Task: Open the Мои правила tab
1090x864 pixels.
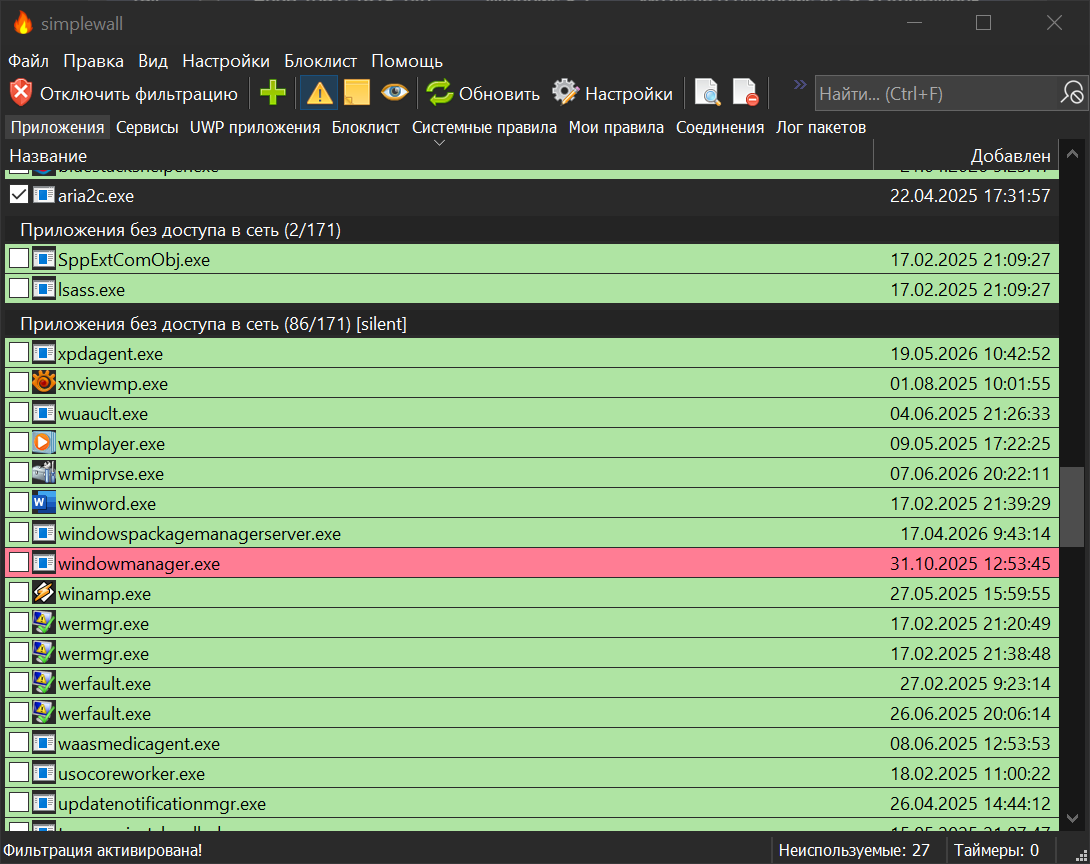Action: coord(616,127)
